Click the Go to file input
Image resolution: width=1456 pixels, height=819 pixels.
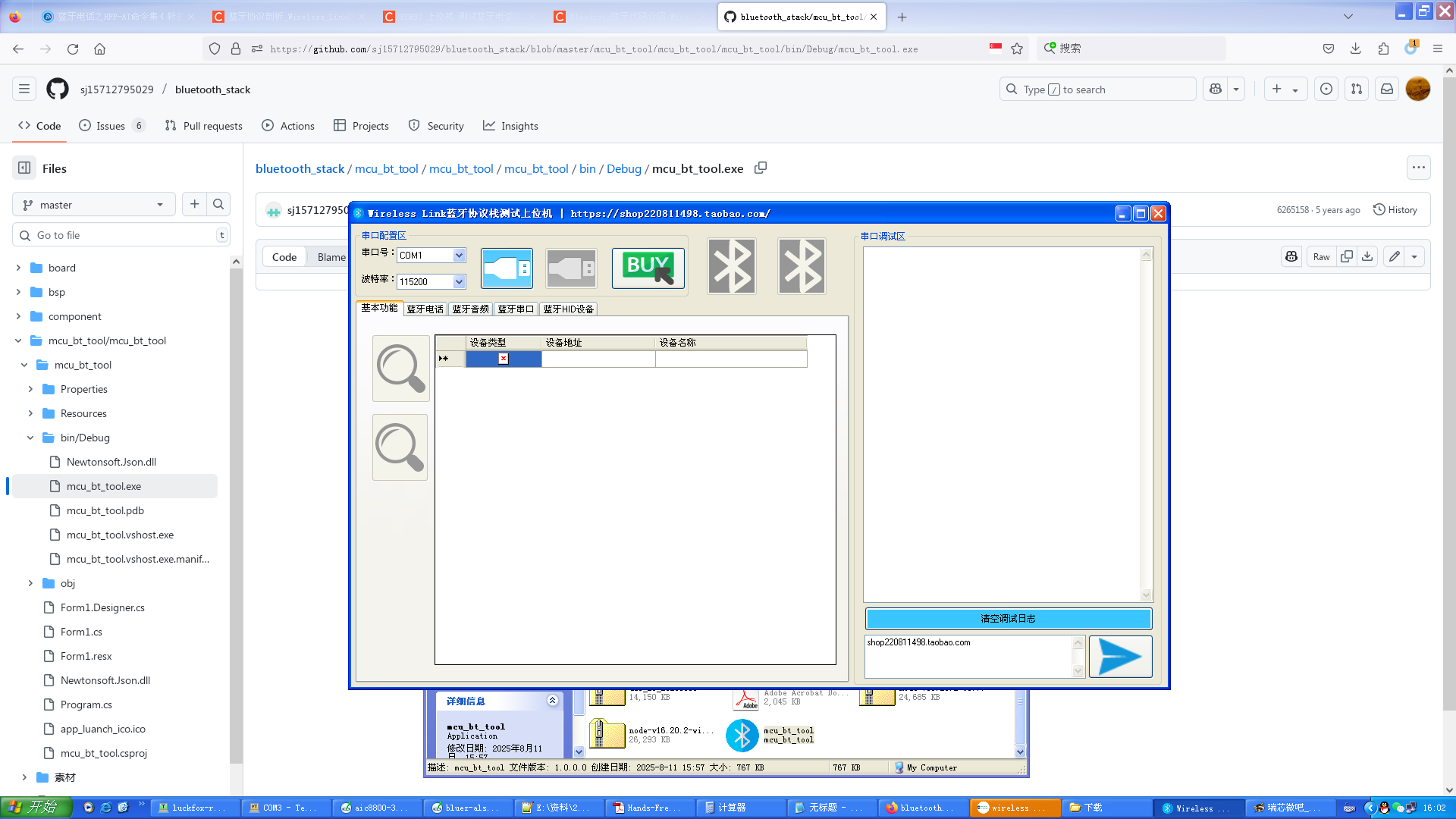pos(121,235)
